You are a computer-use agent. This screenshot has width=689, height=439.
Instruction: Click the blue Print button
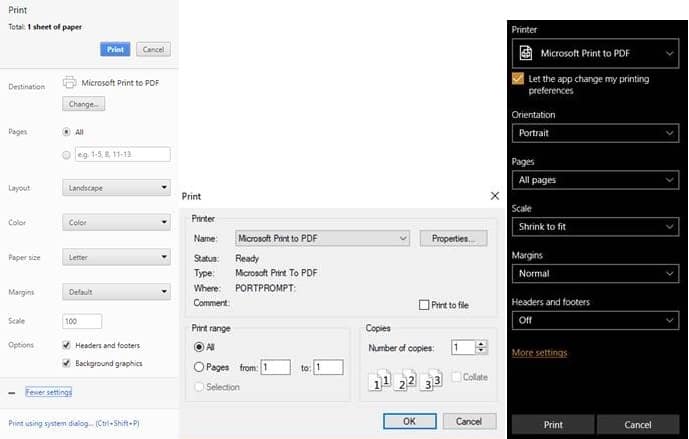(x=115, y=49)
